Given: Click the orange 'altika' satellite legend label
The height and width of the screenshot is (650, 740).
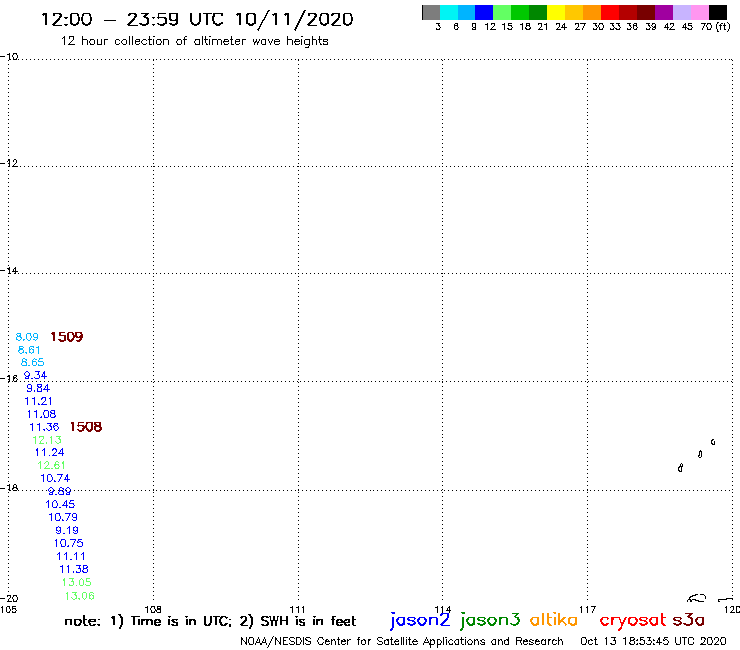Looking at the screenshot, I should tap(554, 619).
